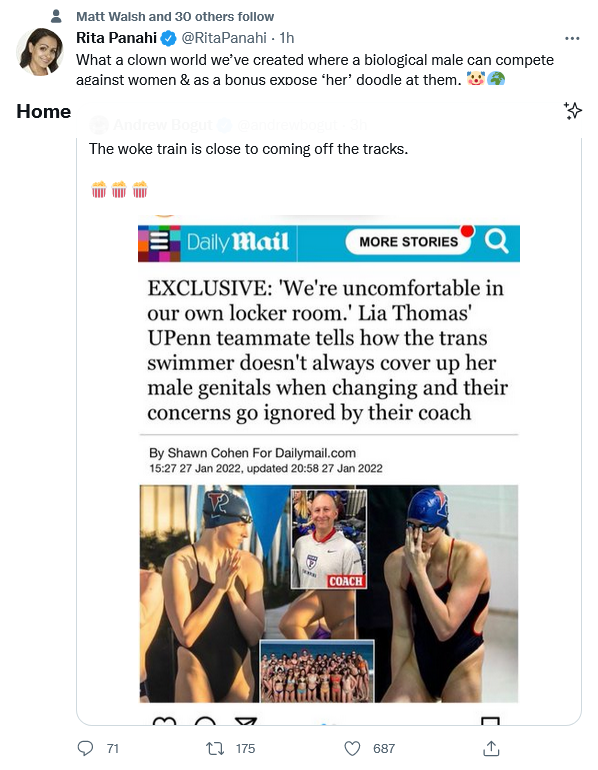Click the Daily Mail logo
Image resolution: width=598 pixels, height=770 pixels.
(238, 242)
